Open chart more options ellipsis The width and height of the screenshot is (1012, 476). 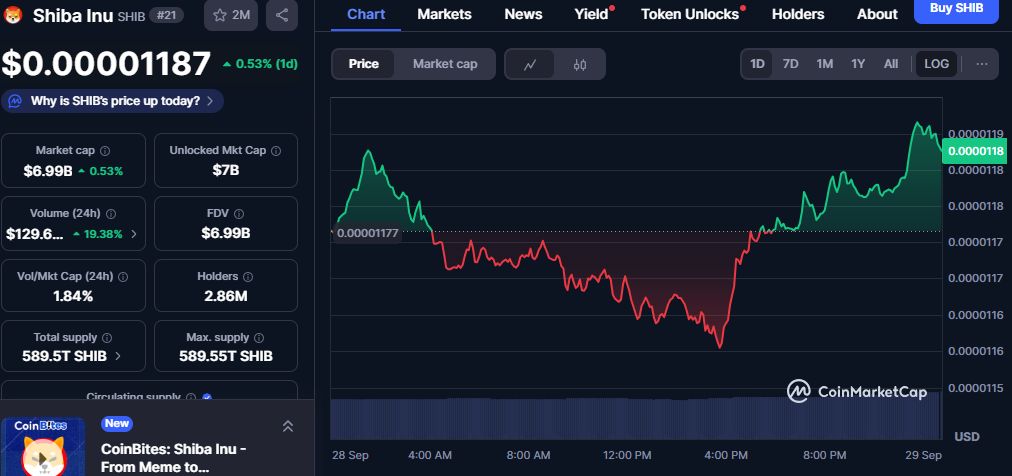pos(982,64)
